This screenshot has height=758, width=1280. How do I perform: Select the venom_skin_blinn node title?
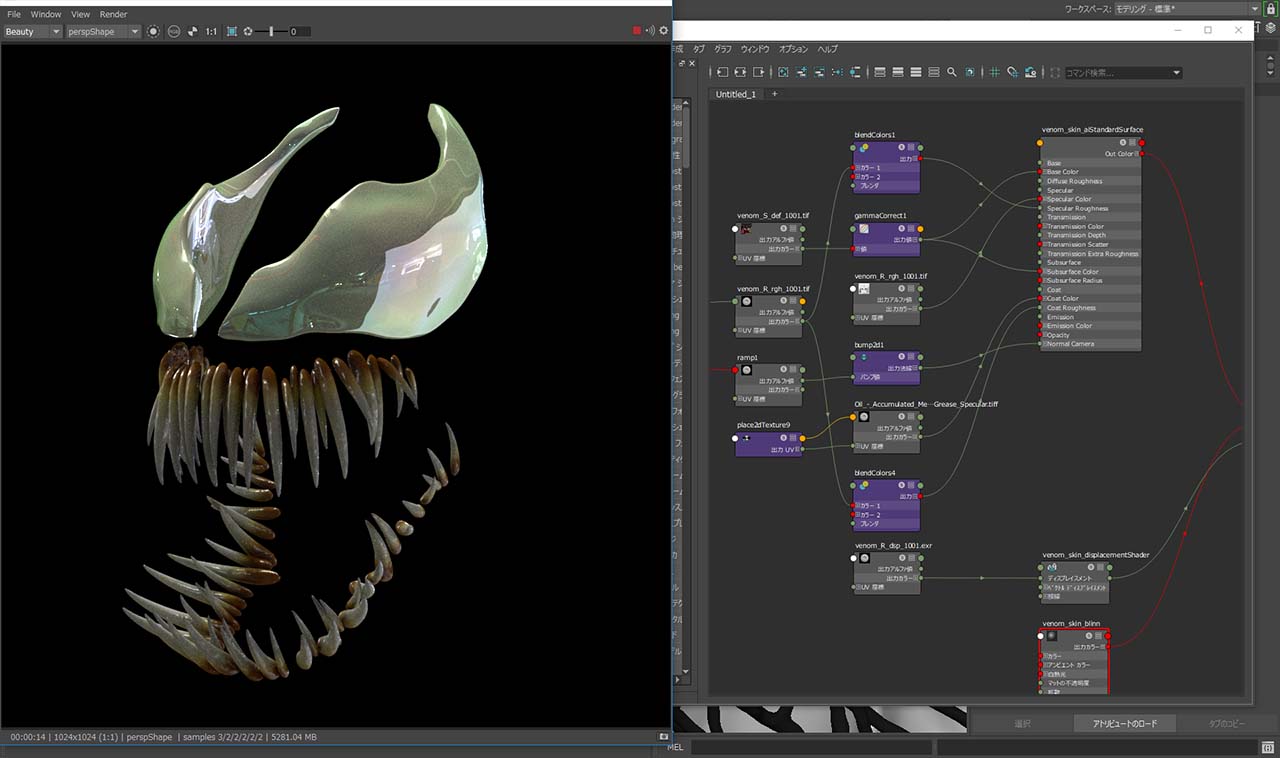(x=1071, y=623)
